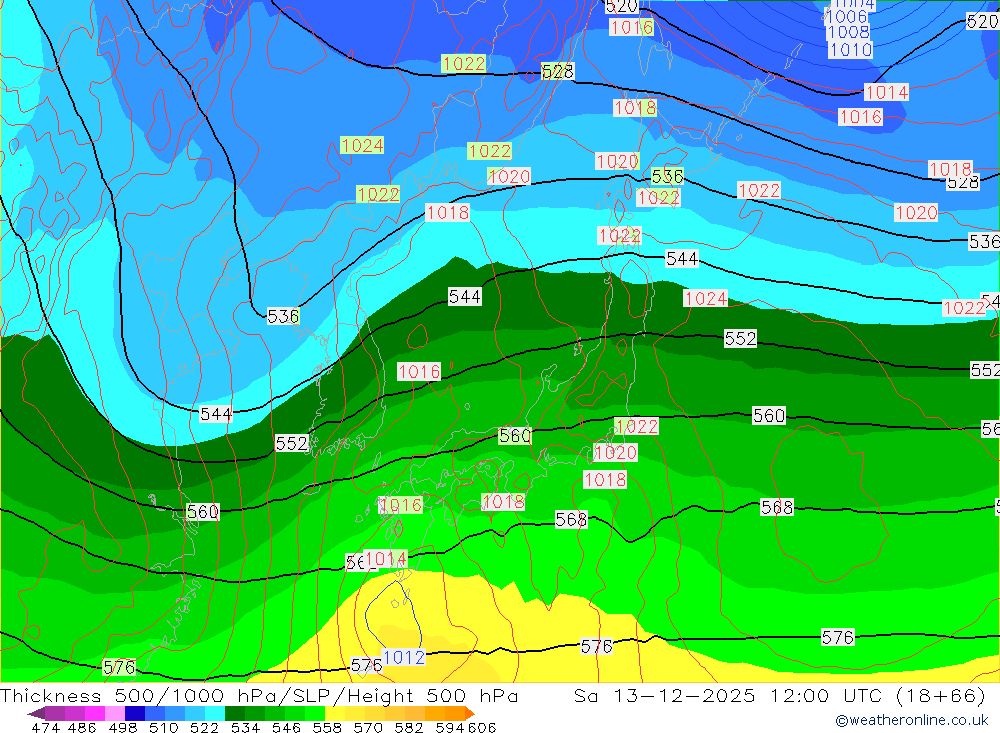Viewport: 1000px width, 733px height.
Task: Click the red '1016' label near '1014' top right
Action: click(861, 117)
